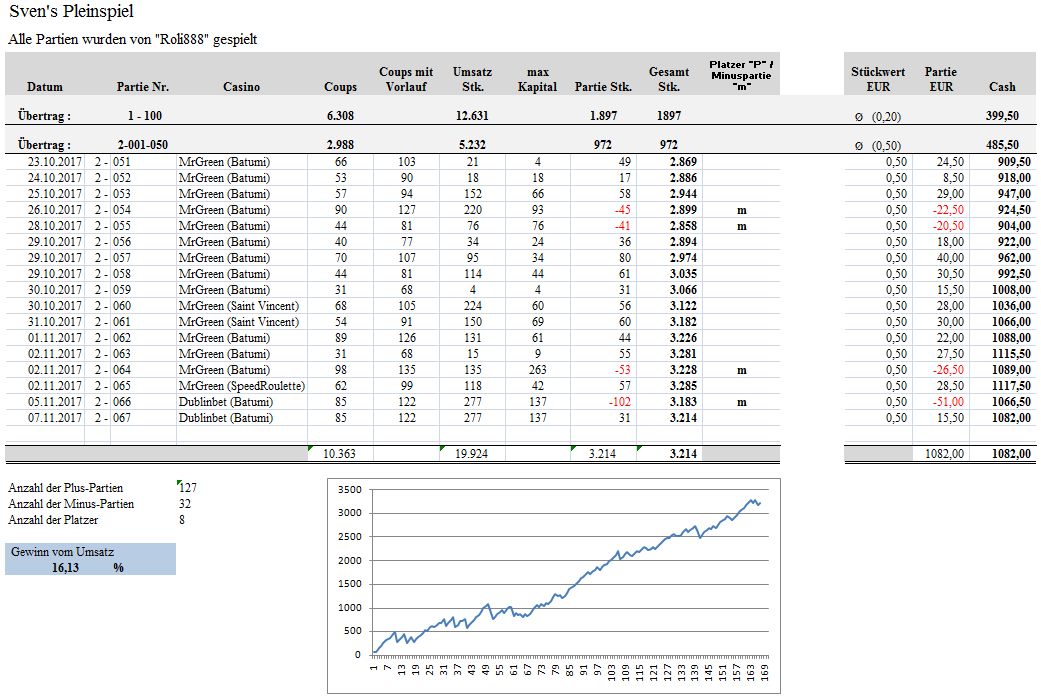Select the "Coups mit Vorlauf" header

406,79
